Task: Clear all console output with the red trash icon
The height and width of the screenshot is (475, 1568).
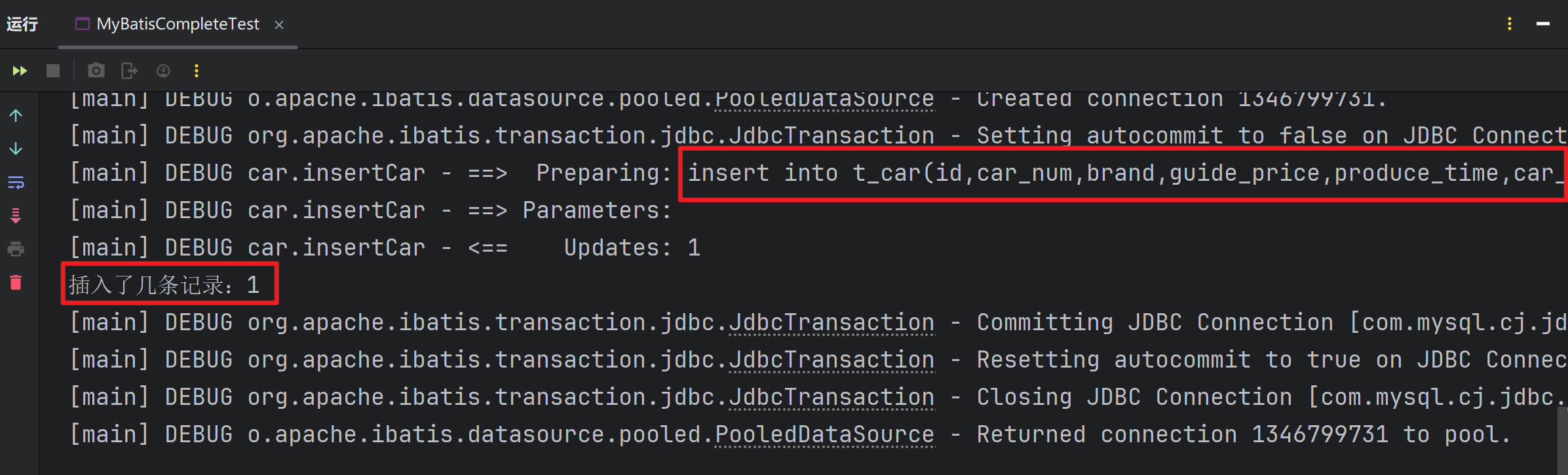Action: point(16,282)
